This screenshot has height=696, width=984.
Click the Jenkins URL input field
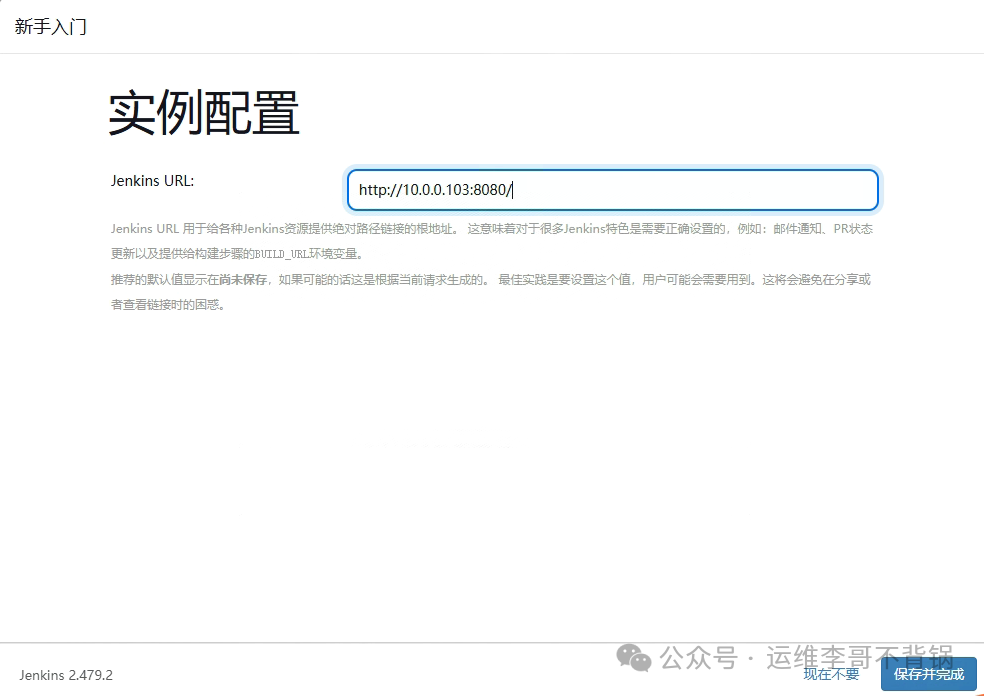pyautogui.click(x=612, y=190)
